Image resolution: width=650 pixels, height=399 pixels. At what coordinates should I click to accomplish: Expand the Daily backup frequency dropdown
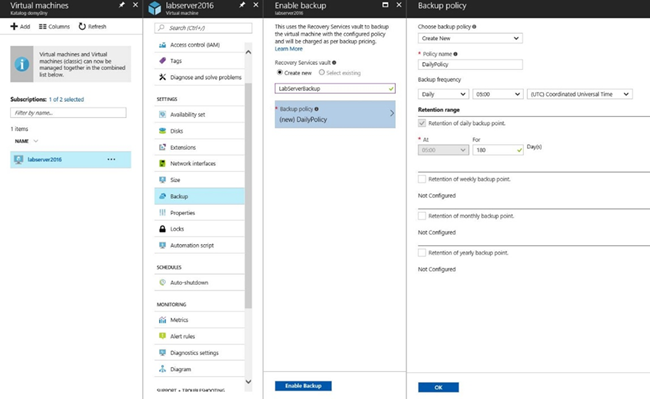point(443,94)
